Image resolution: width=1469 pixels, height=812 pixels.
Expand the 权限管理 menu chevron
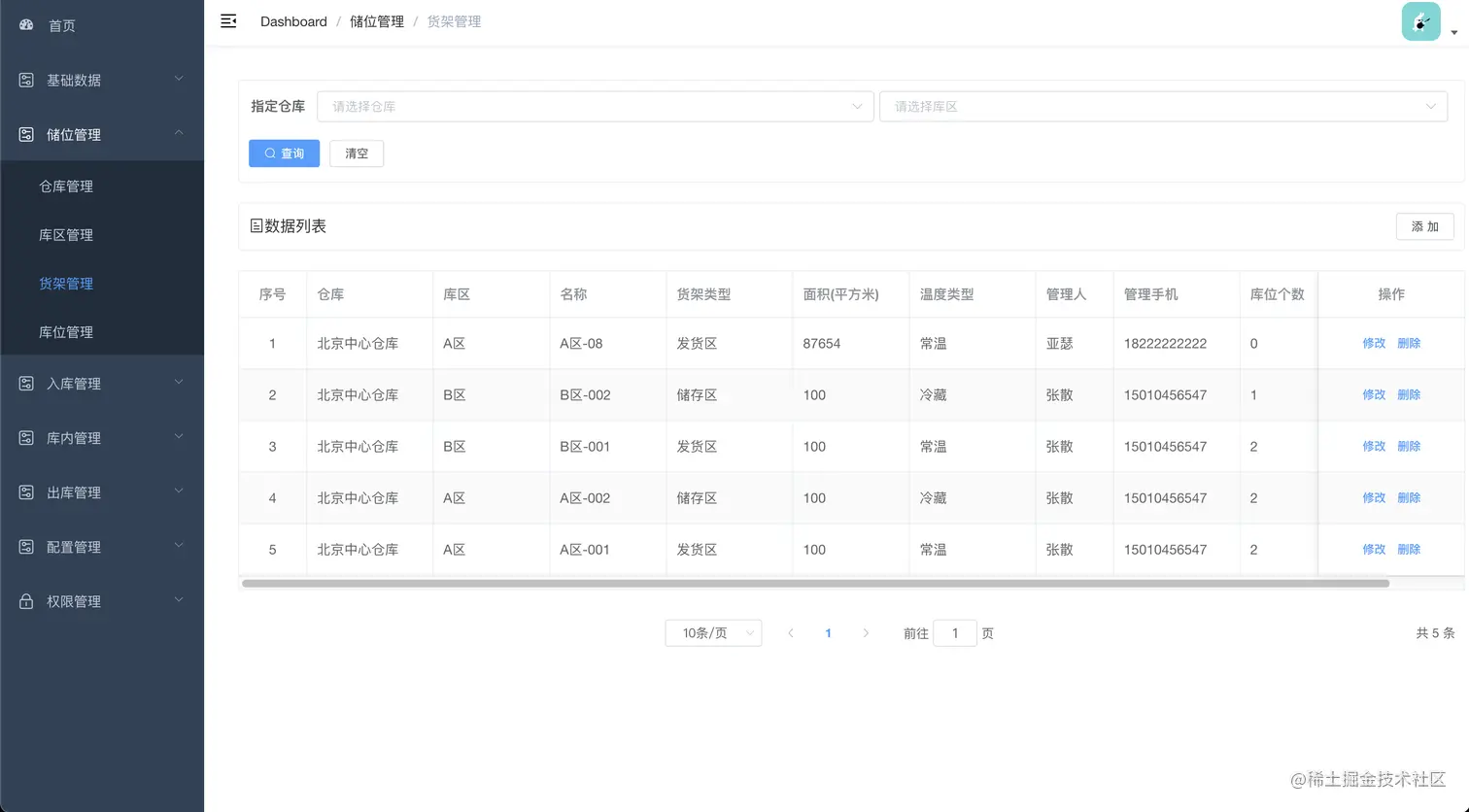[179, 600]
